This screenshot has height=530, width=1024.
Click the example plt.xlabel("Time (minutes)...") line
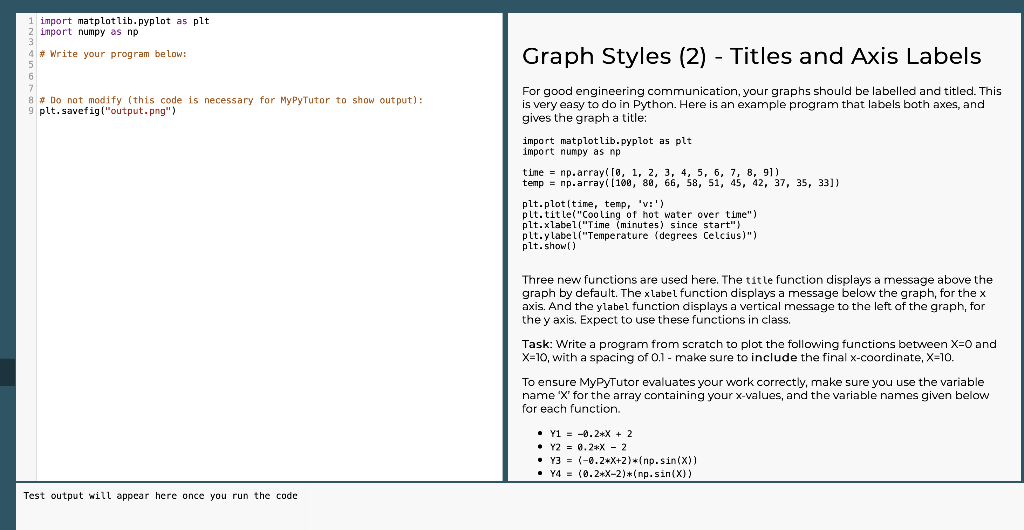pyautogui.click(x=632, y=225)
